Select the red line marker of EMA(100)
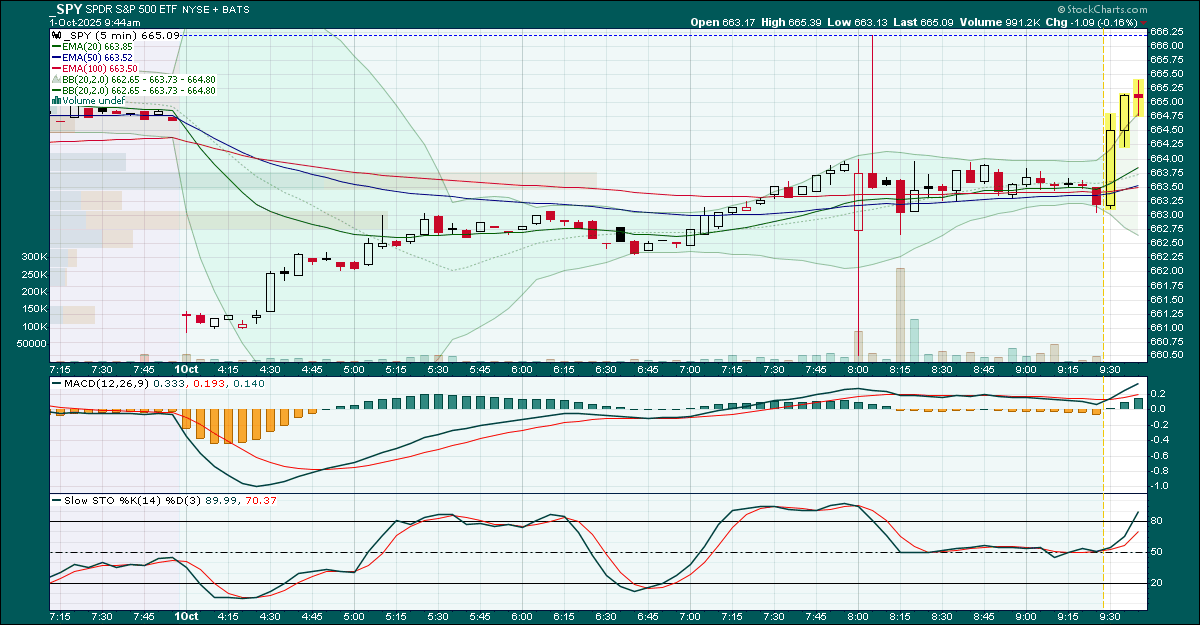This screenshot has height=625, width=1200. 55,68
